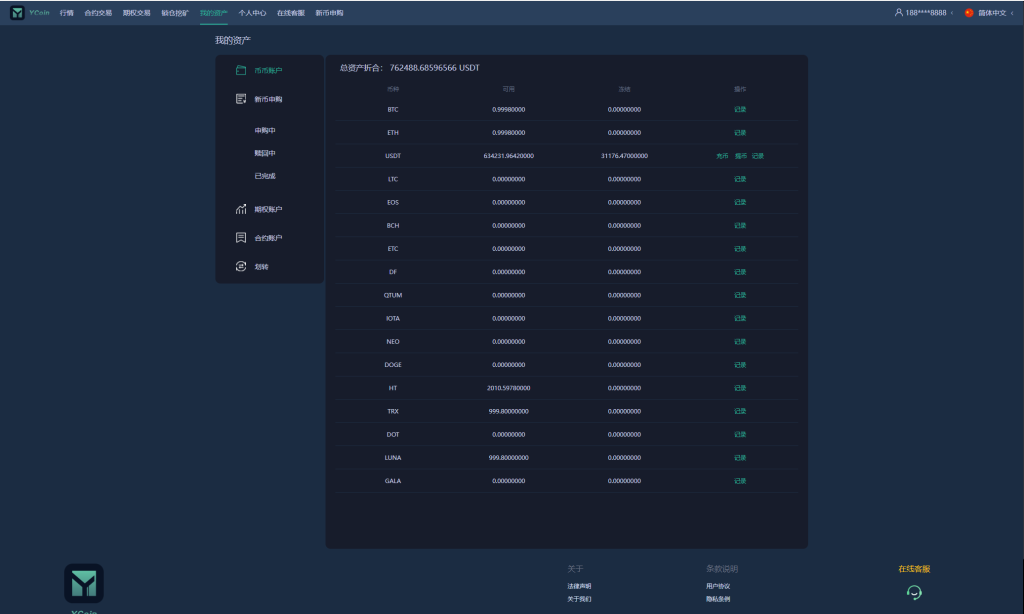View 记录 for the EOS row
This screenshot has height=614, width=1024.
(x=740, y=202)
